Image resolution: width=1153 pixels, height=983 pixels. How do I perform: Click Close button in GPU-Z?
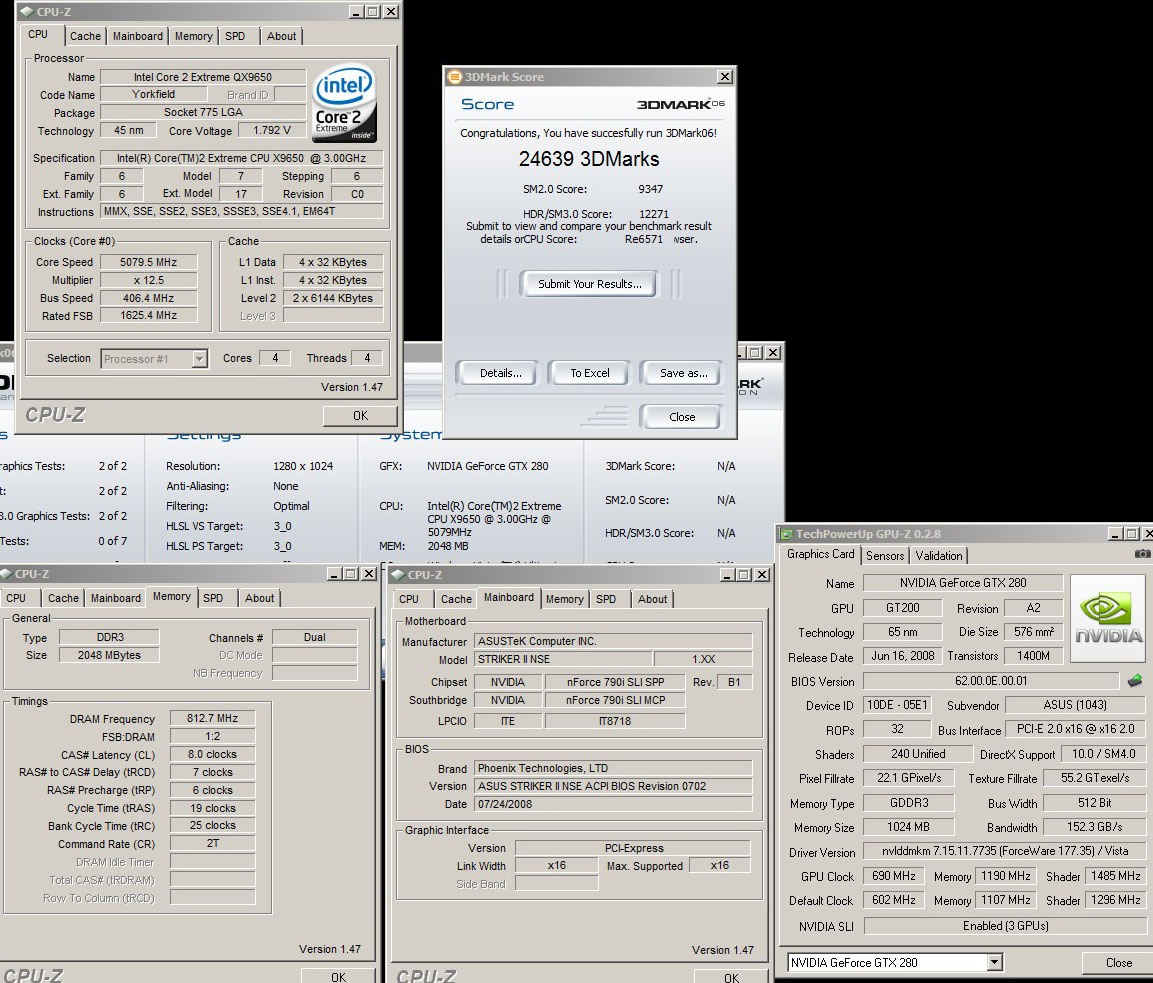(1118, 962)
